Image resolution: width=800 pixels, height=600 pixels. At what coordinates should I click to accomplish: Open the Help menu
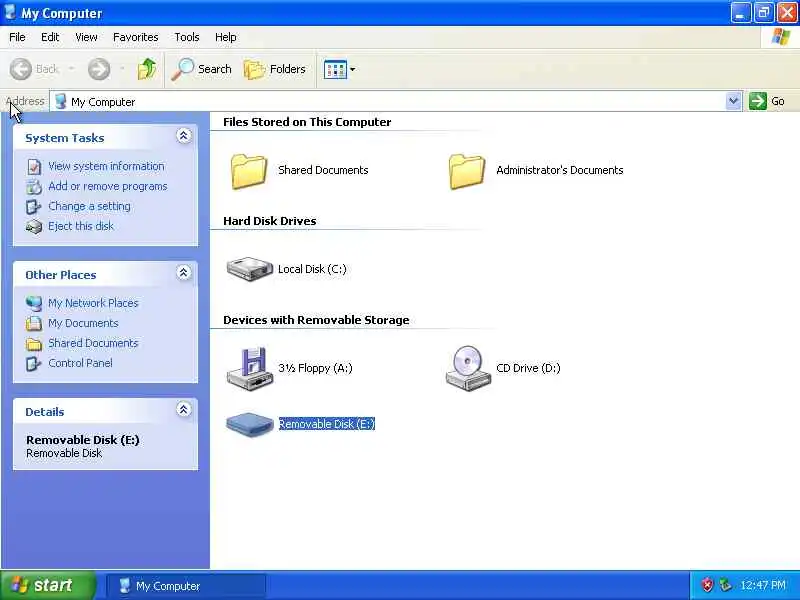(x=226, y=37)
